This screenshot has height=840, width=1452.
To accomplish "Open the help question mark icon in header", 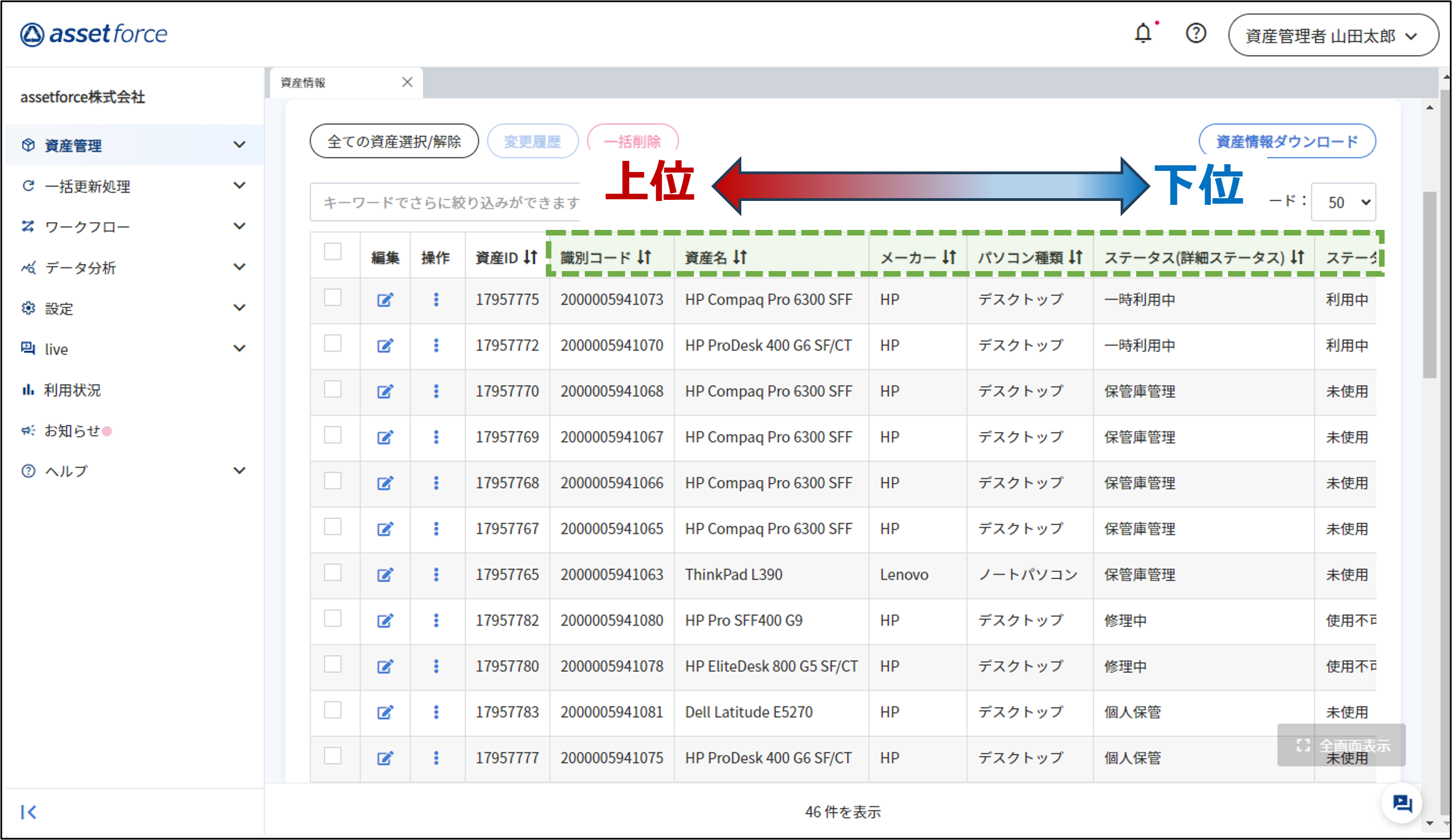I will pyautogui.click(x=1196, y=33).
